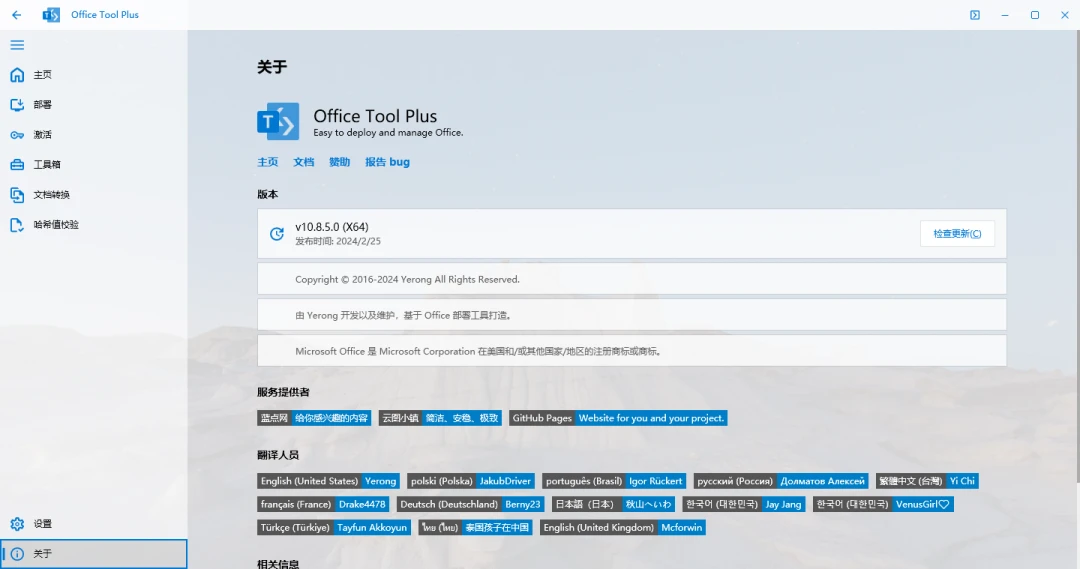Click français (France) Drake4478 badge
The height and width of the screenshot is (569, 1080).
(x=323, y=504)
